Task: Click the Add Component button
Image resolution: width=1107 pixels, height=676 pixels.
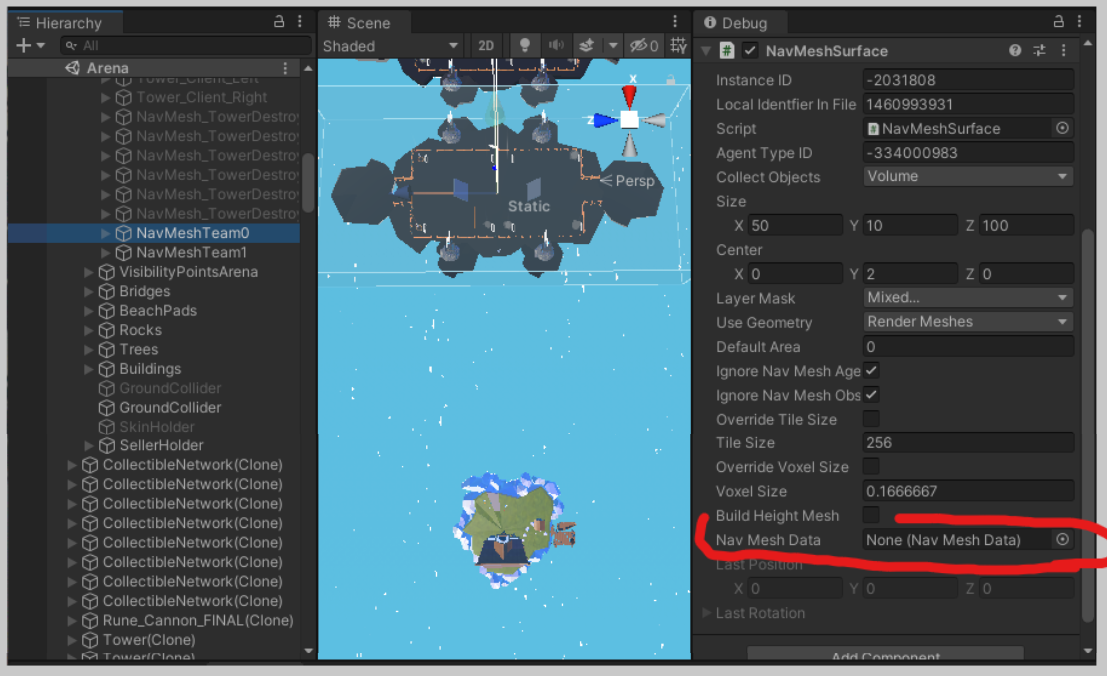Action: tap(885, 655)
